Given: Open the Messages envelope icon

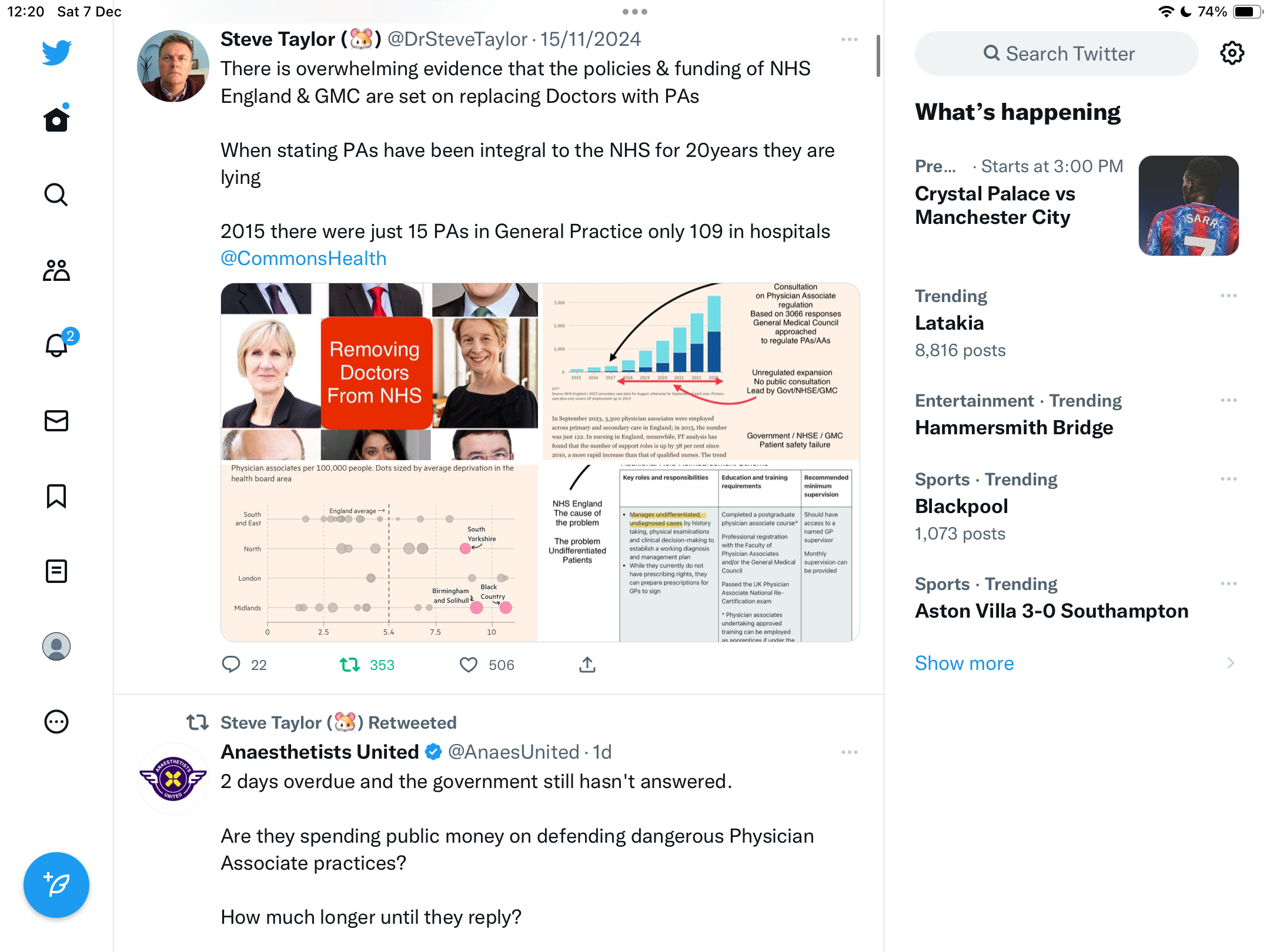Looking at the screenshot, I should coord(56,421).
